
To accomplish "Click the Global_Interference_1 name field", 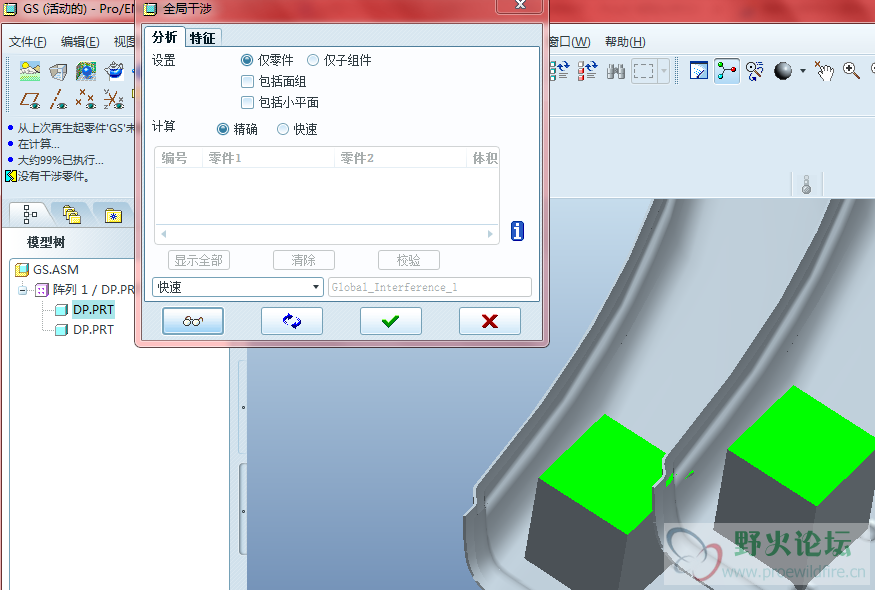I will (x=430, y=287).
